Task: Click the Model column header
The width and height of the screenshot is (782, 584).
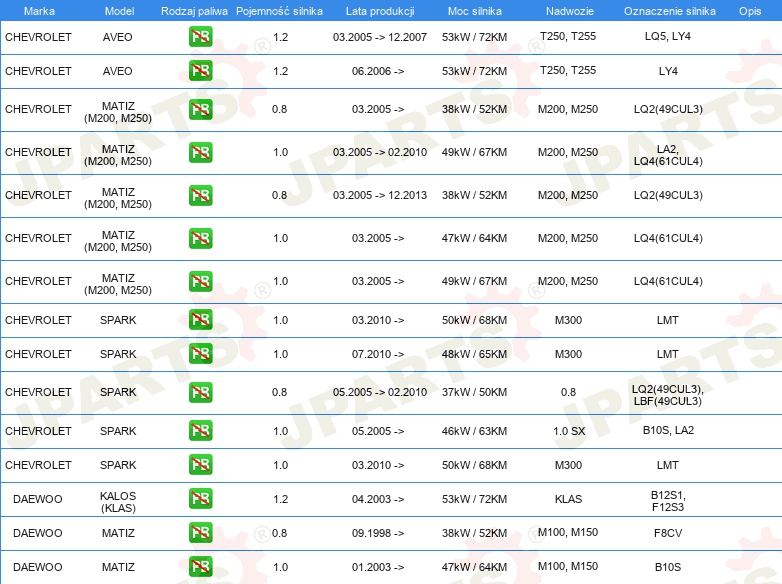Action: pos(119,11)
